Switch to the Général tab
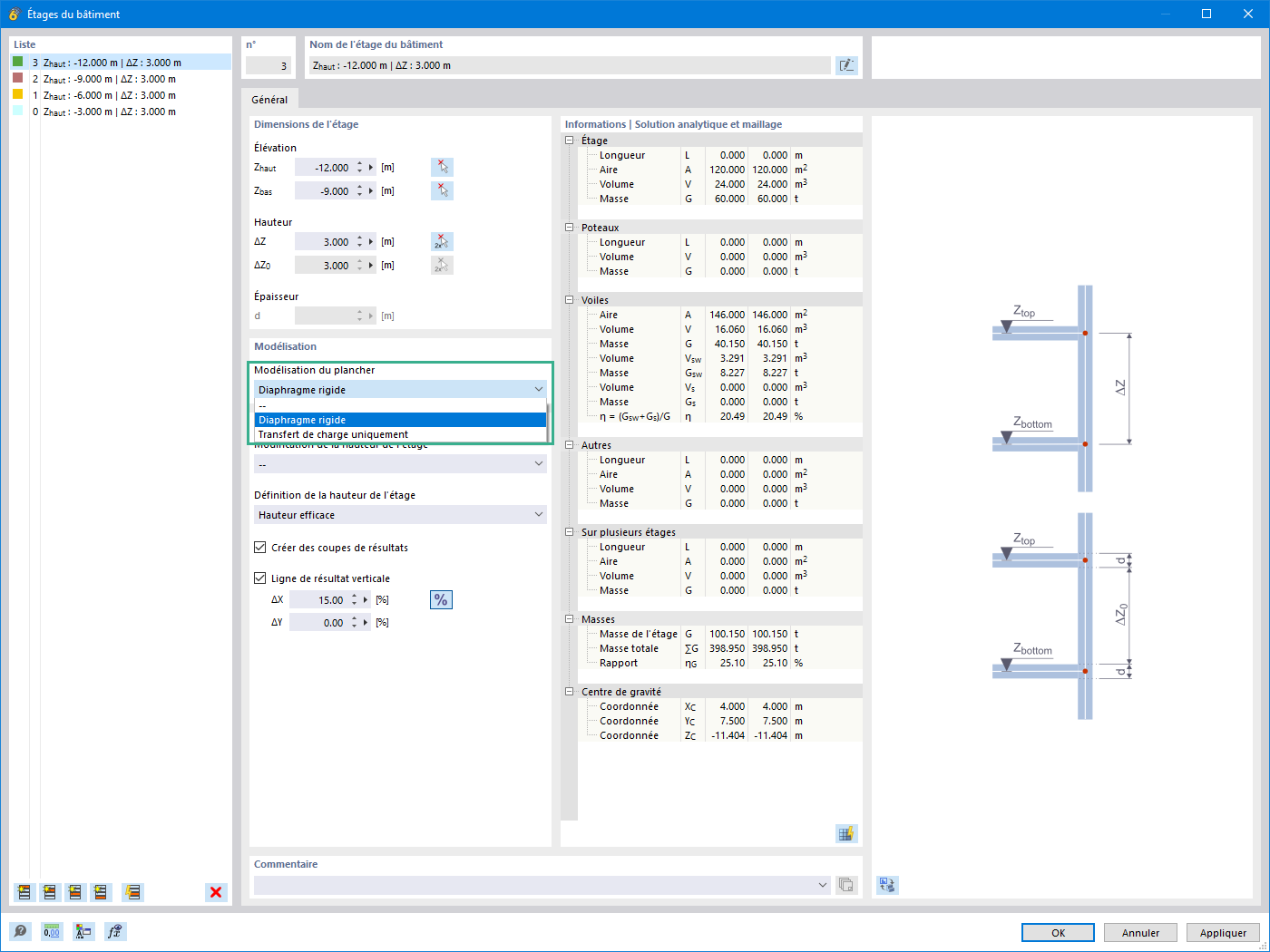The width and height of the screenshot is (1270, 952). click(x=269, y=100)
